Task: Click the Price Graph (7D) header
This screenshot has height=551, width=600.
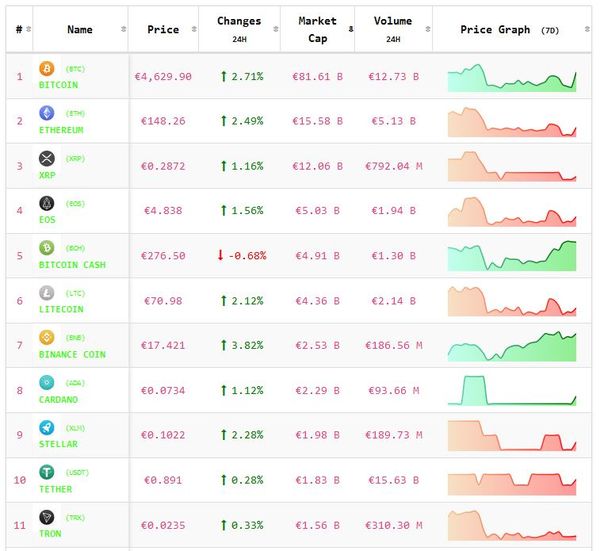Action: pos(512,29)
